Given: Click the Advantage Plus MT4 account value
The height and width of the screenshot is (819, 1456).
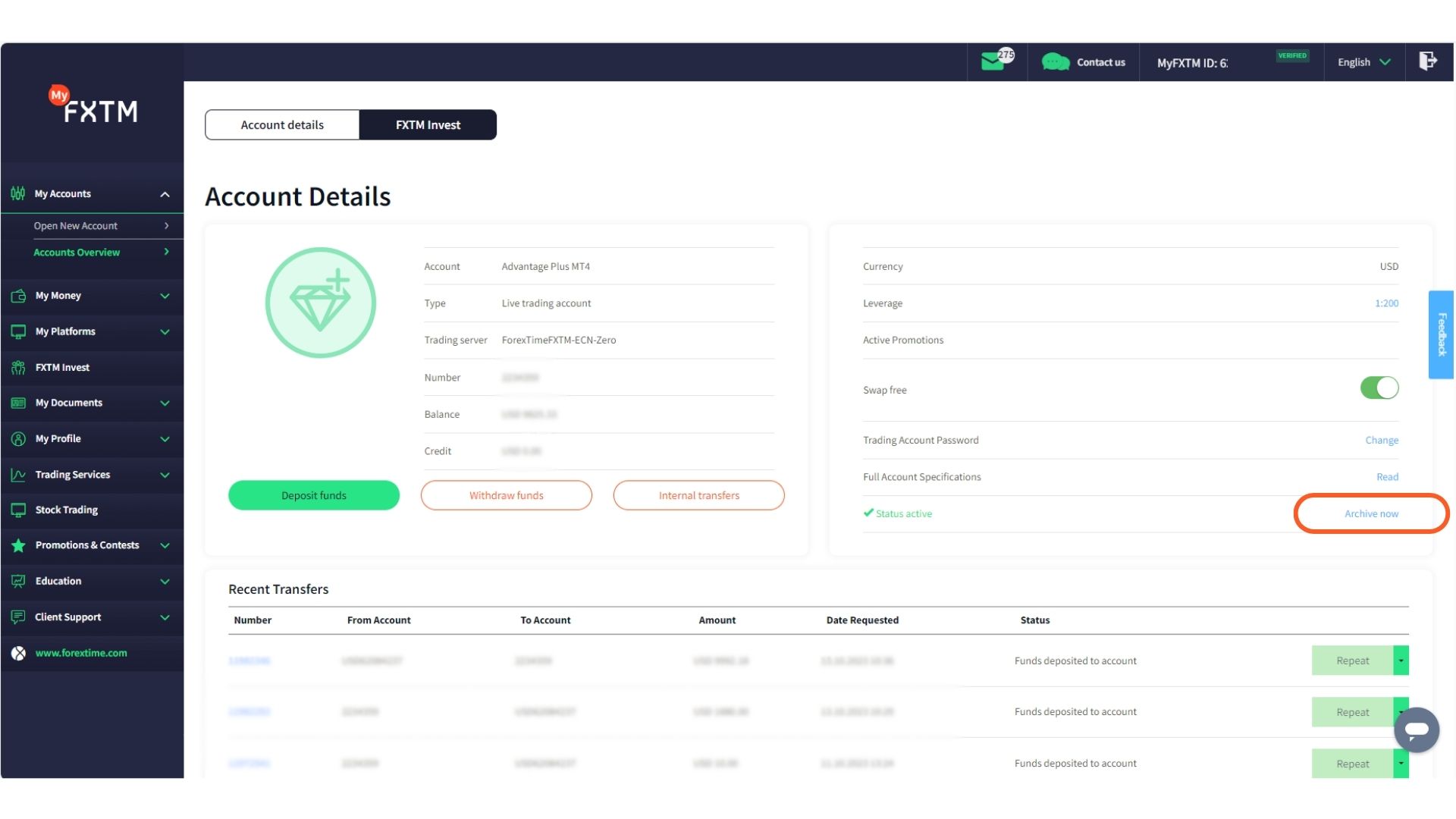Looking at the screenshot, I should click(x=545, y=267).
